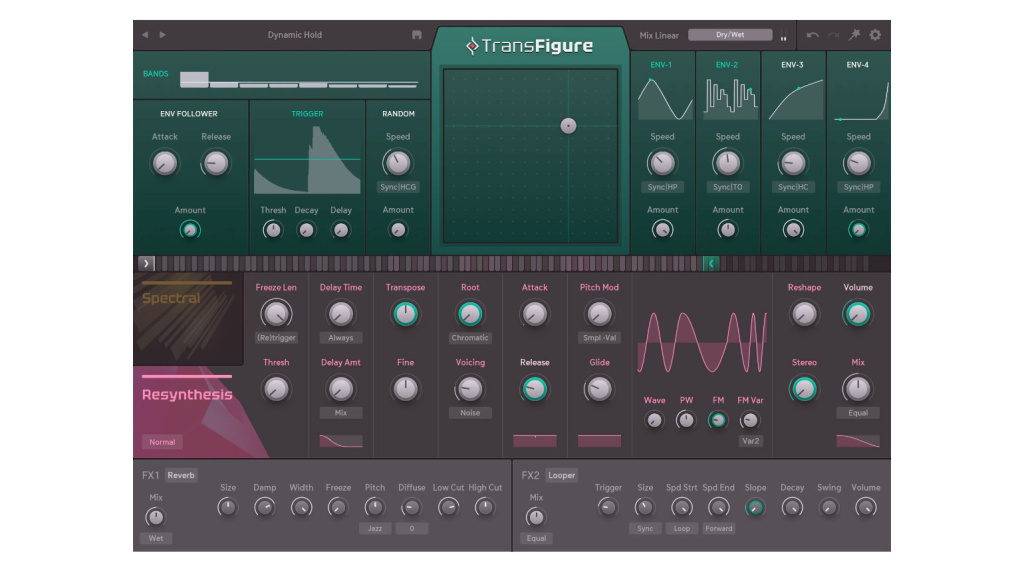1024x565 pixels.
Task: Open settings with the gear icon
Action: click(875, 35)
